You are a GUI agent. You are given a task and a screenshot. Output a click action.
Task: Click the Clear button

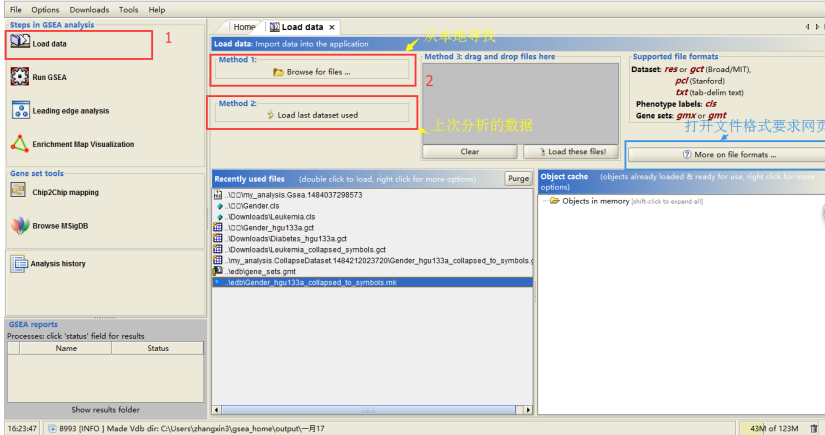pos(470,151)
